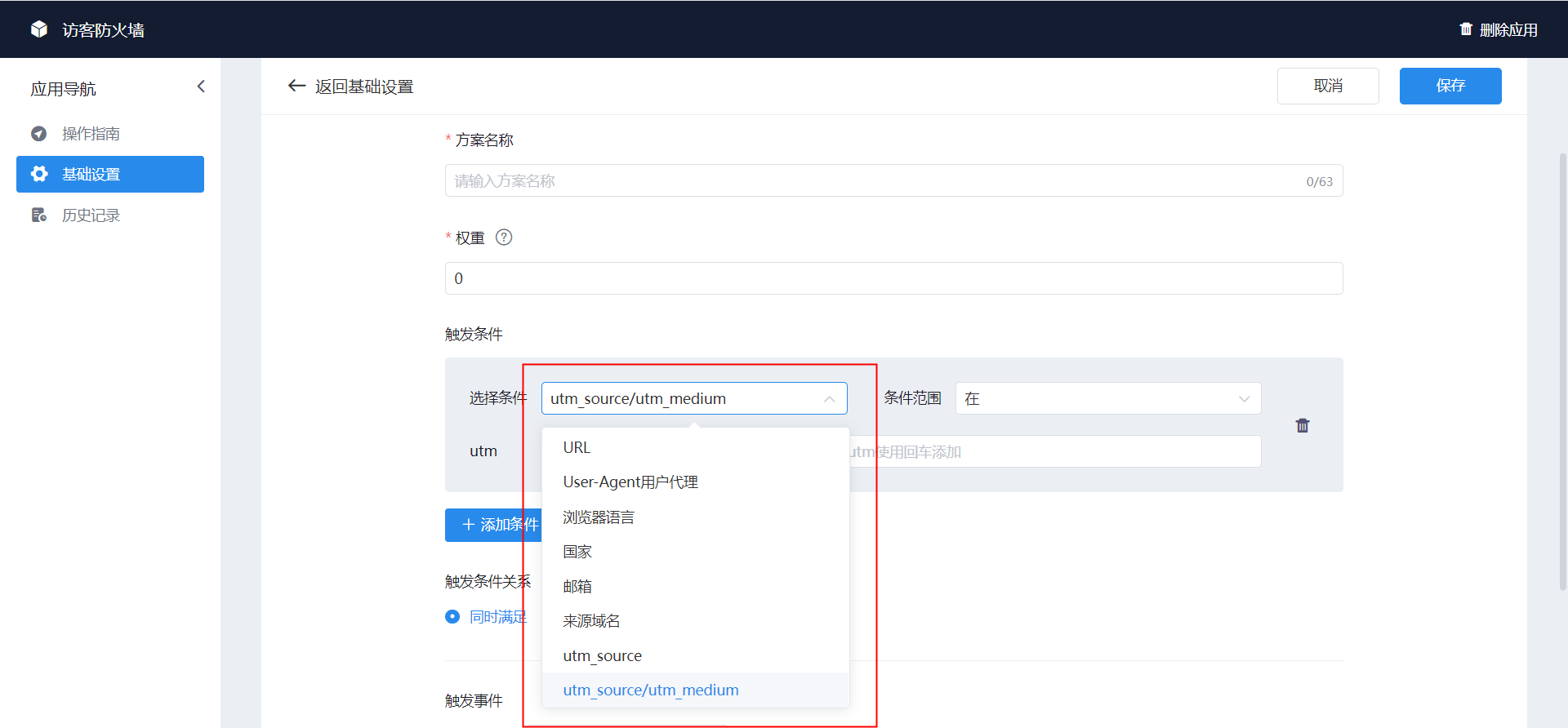Choose User-Agent用户代理 option
Viewport: 1568px width, 728px height.
pos(696,482)
